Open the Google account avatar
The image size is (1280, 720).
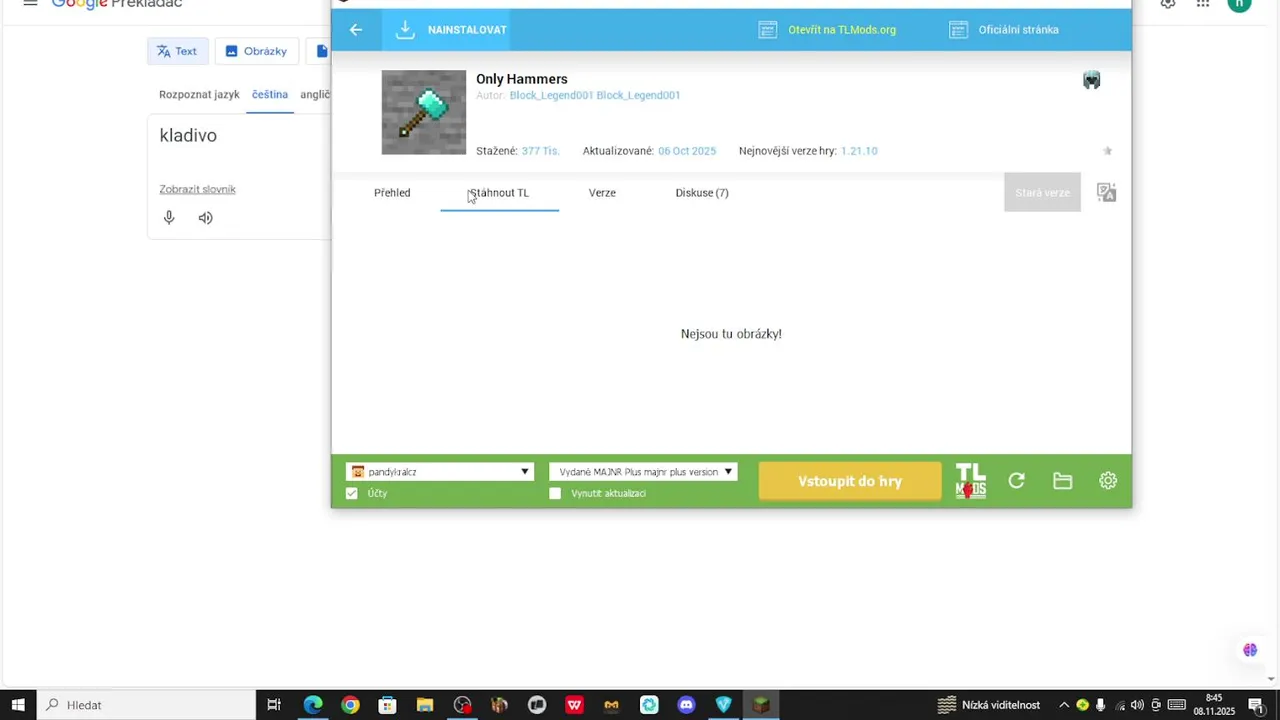1240,3
